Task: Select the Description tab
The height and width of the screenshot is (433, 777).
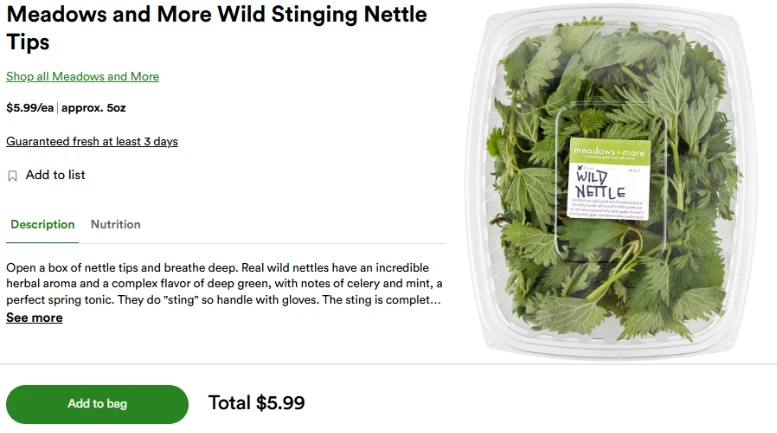Action: (x=42, y=224)
